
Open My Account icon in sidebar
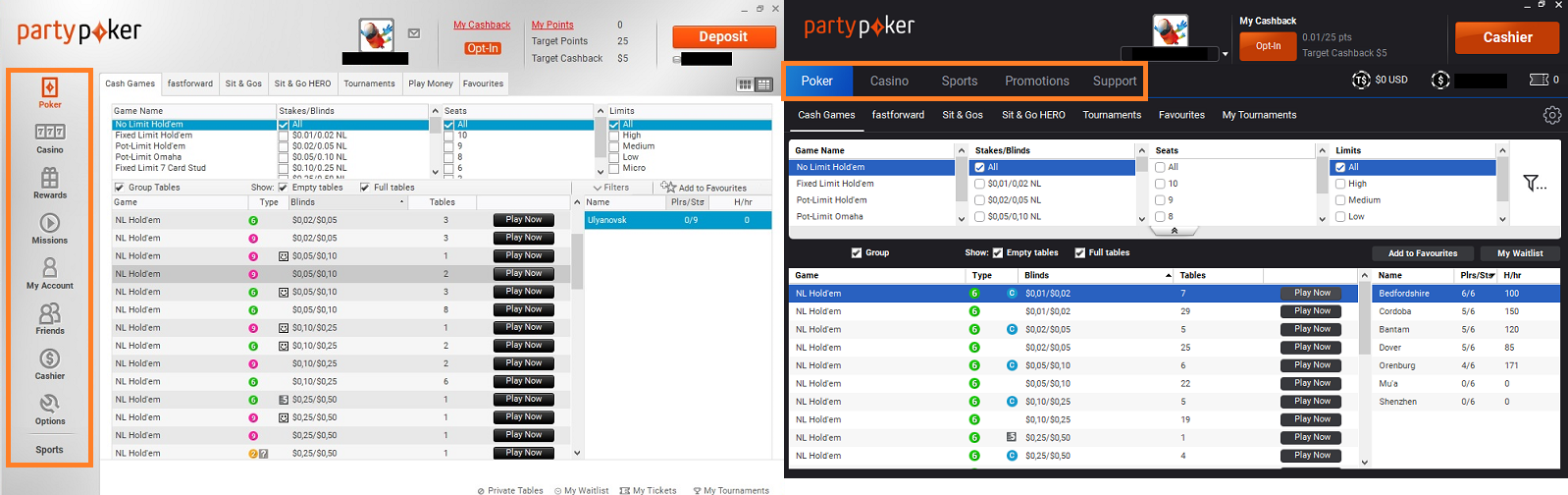[50, 267]
